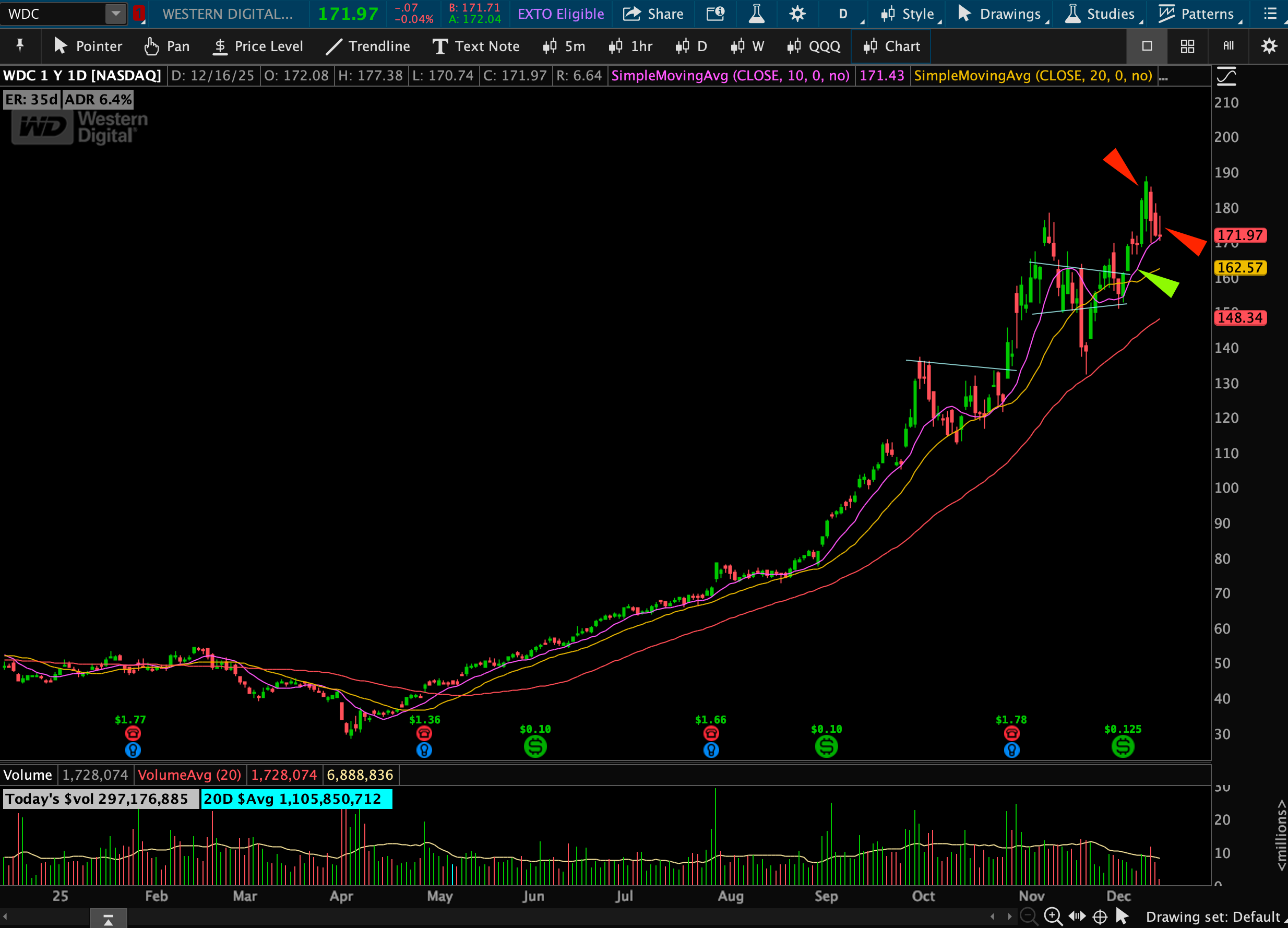Click the Share button

653,14
